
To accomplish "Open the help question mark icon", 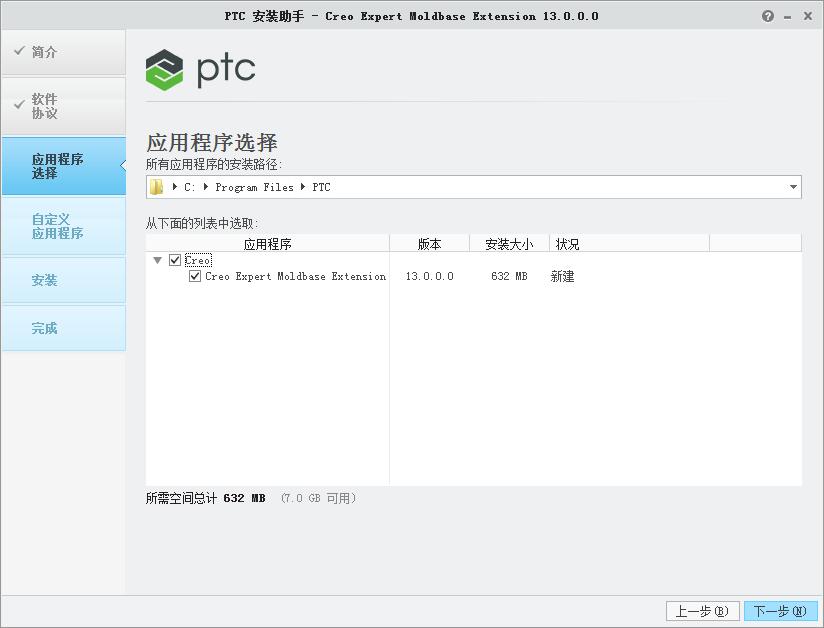I will [767, 16].
